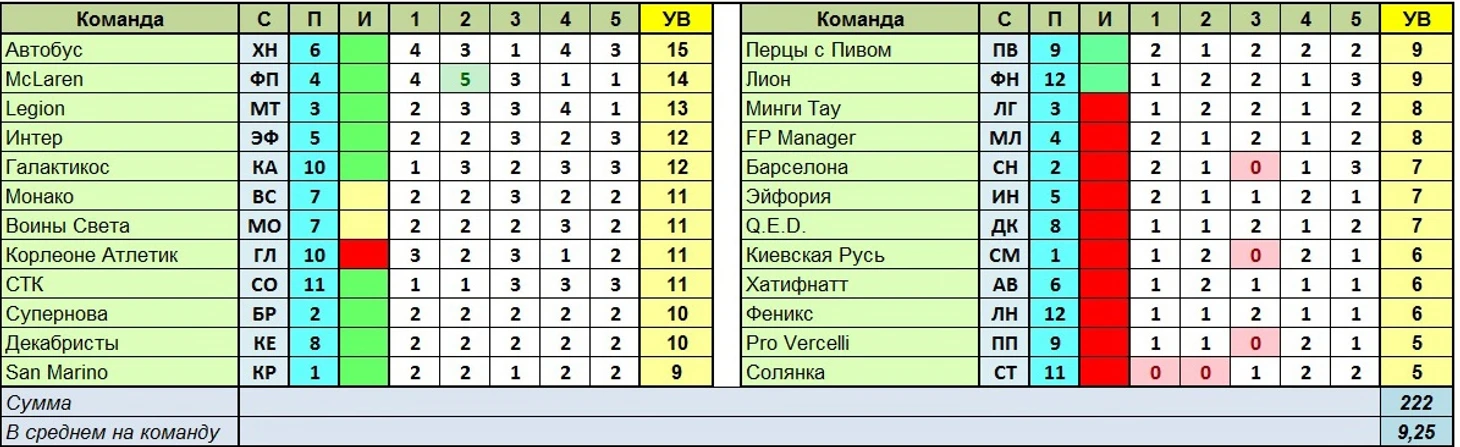Viewport: 1460px width, 447px height.
Task: Select the Солянка first zero cell
Action: pos(1155,373)
